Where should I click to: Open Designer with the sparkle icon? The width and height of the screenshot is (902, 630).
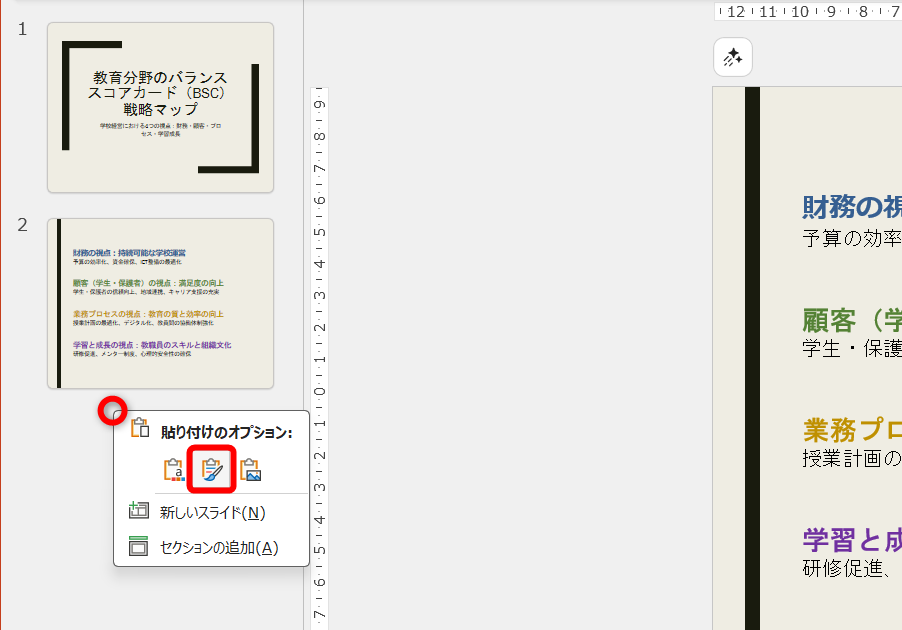733,57
